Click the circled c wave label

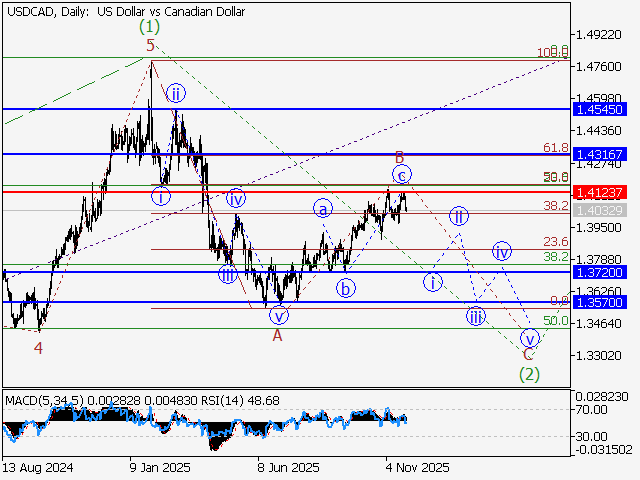click(402, 175)
